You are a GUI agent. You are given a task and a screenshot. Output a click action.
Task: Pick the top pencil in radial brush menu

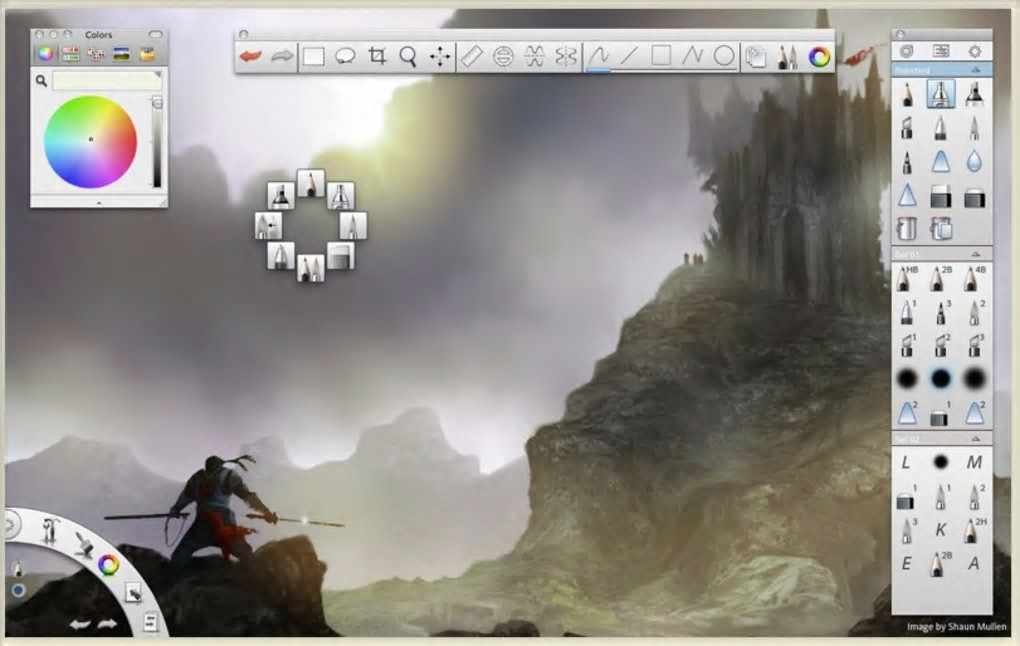coord(311,183)
